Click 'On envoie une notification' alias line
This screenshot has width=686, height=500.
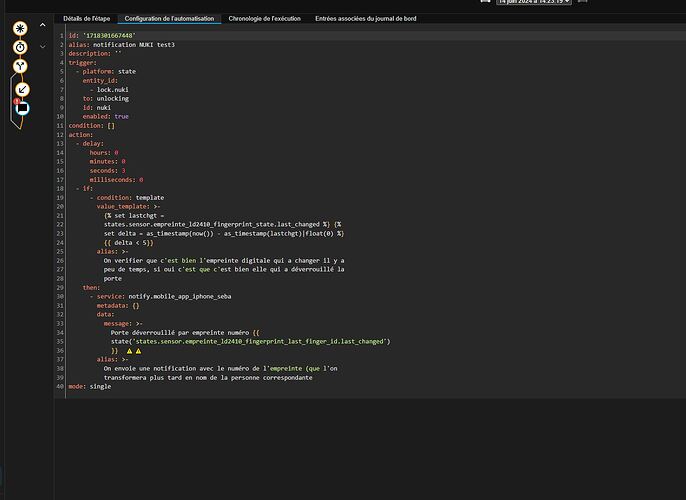pos(220,369)
